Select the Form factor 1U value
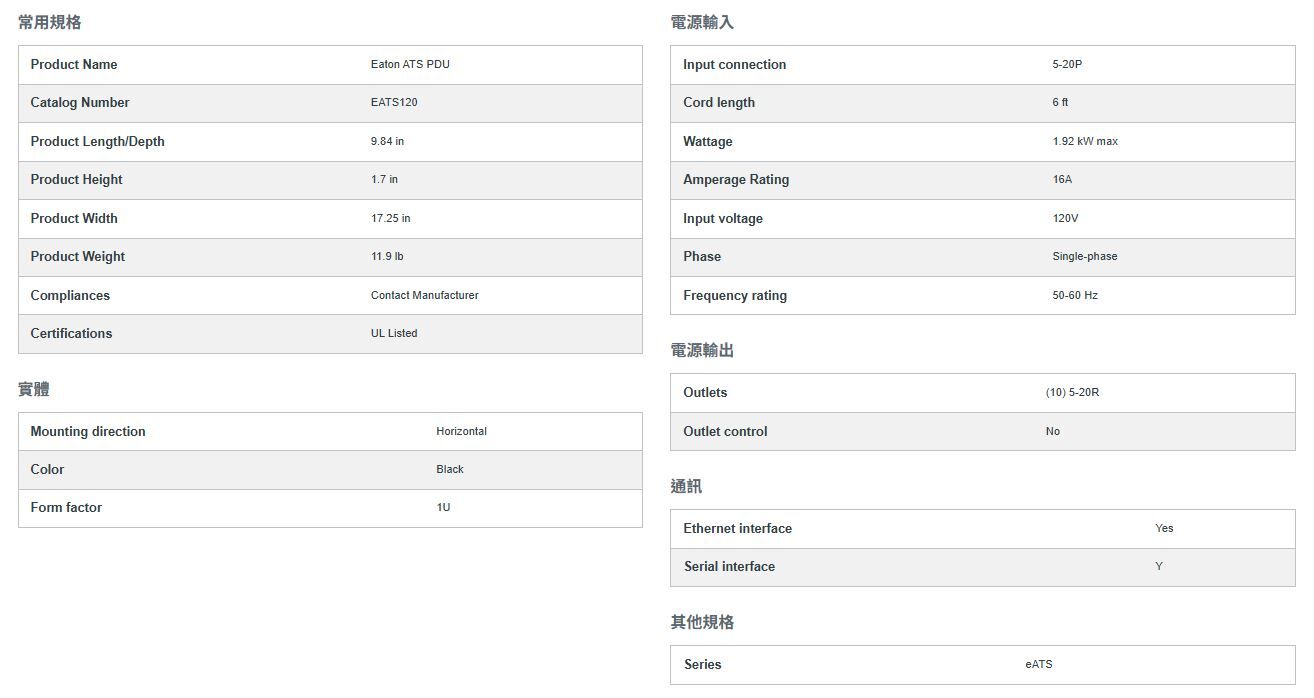The image size is (1314, 698). click(443, 507)
